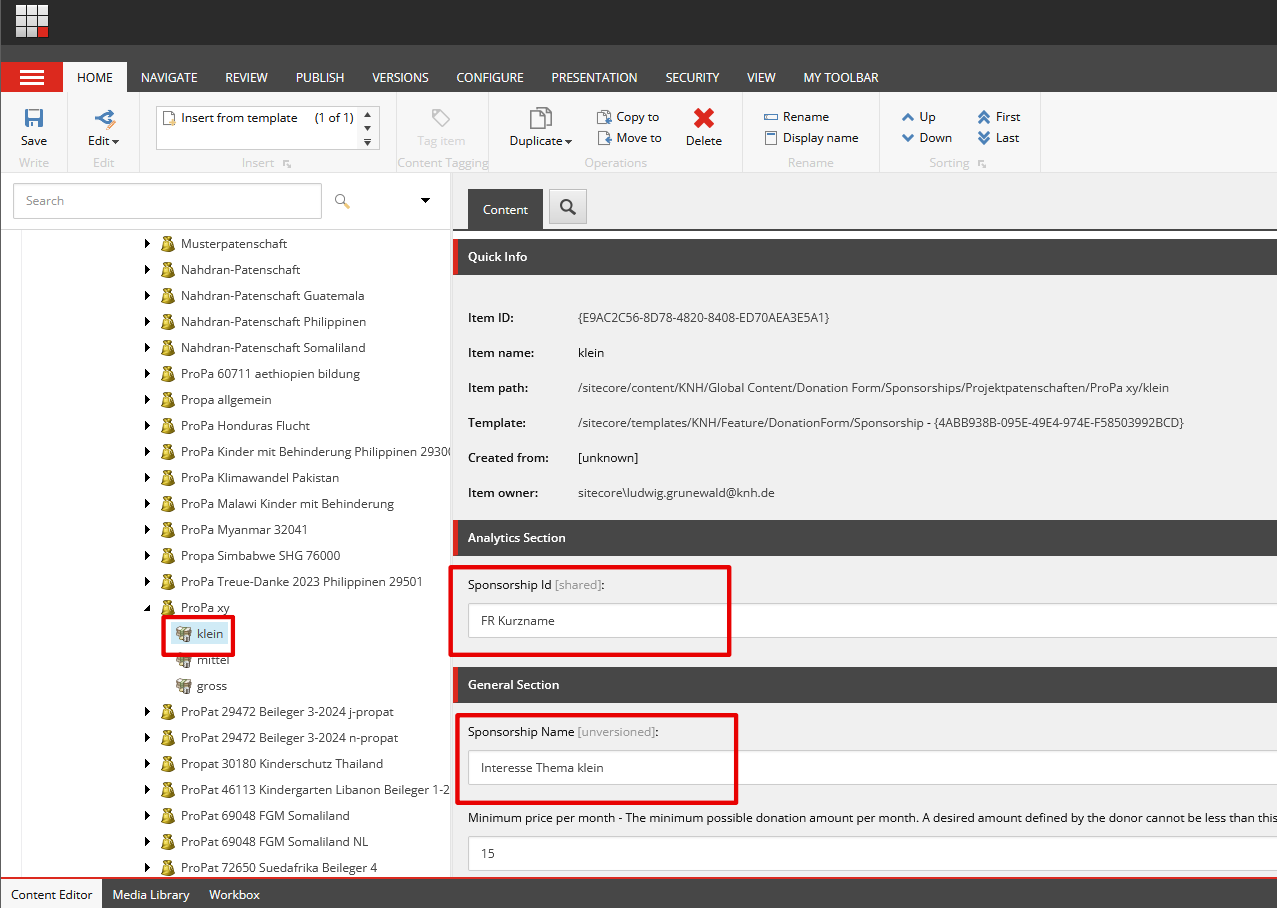Expand Nahdran-Patenschaft Guatemala node
1277x908 pixels.
[x=147, y=296]
